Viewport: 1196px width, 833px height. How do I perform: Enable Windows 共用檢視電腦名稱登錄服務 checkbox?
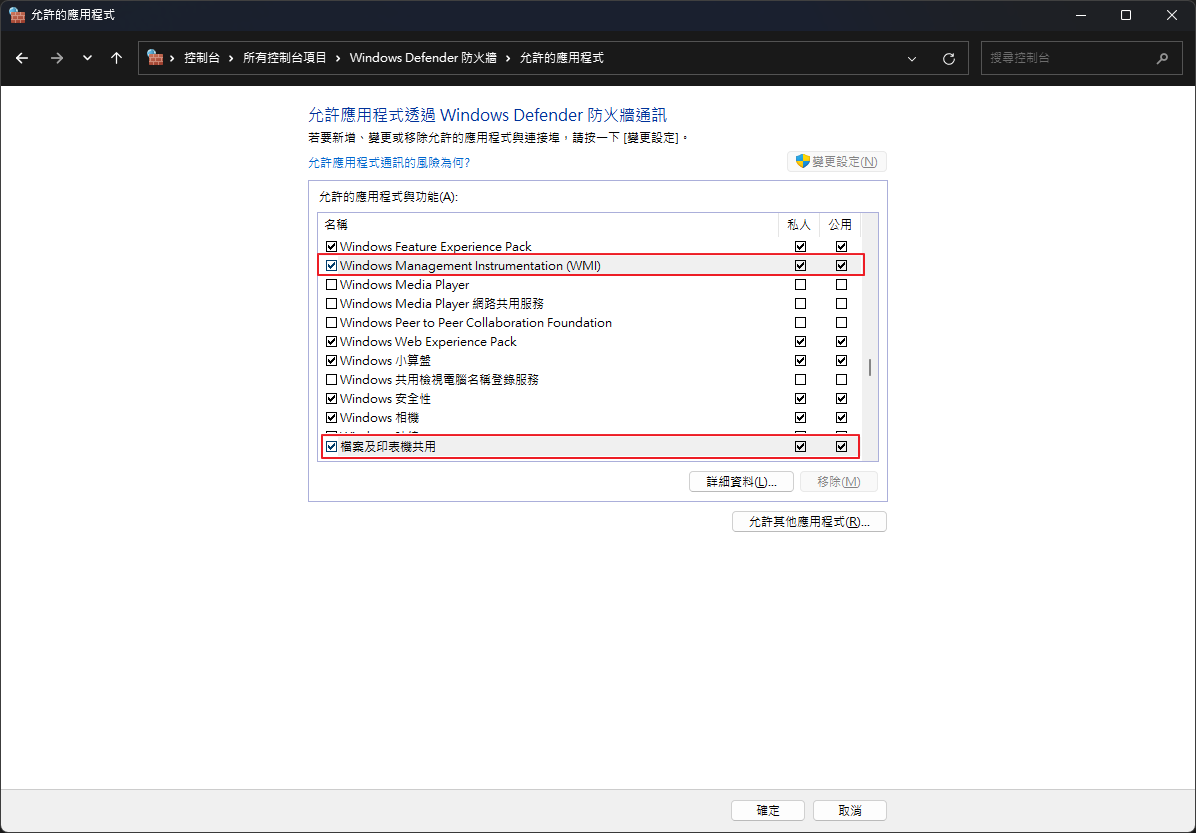(331, 380)
